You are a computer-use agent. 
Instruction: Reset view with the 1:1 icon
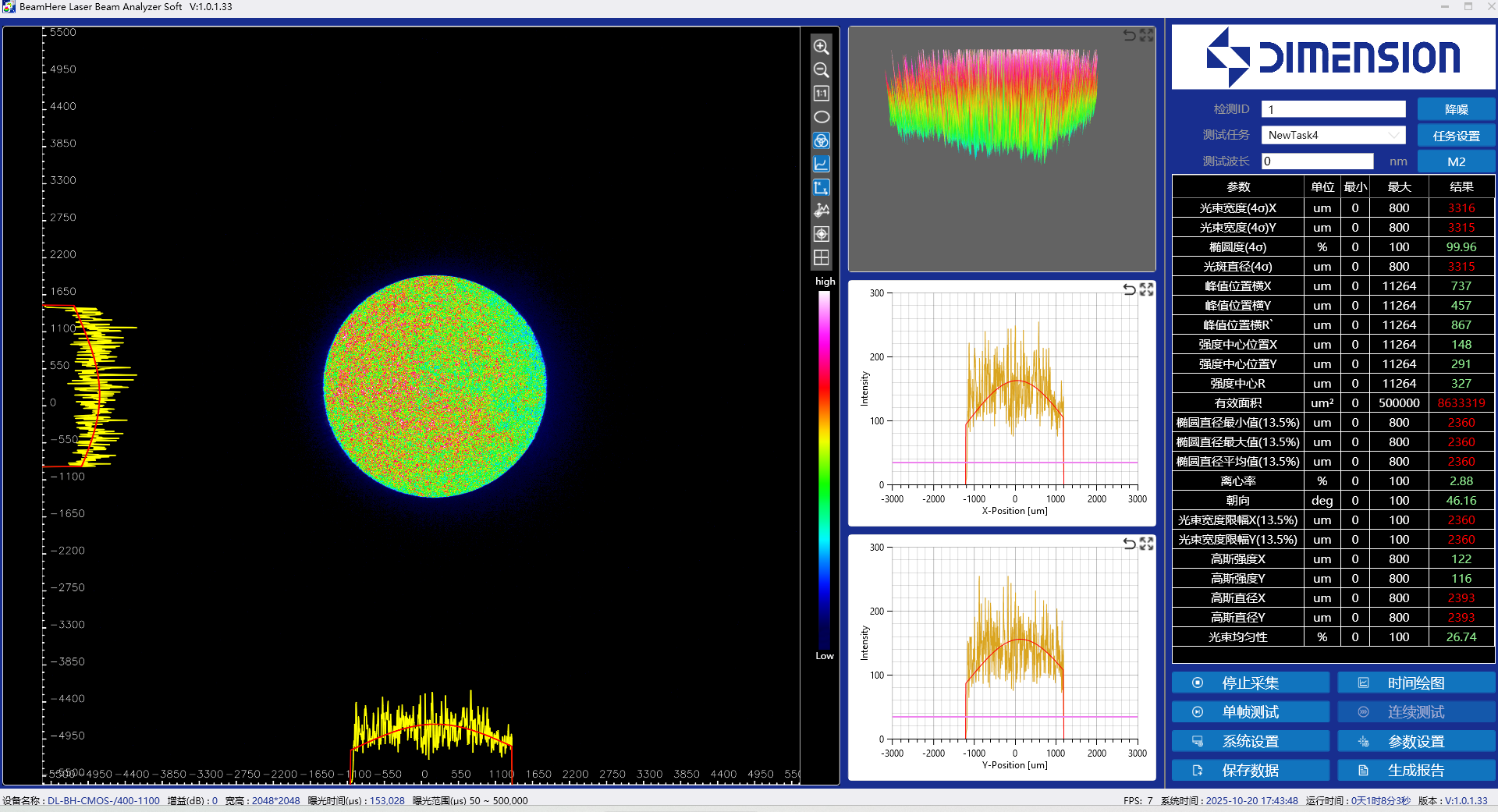tap(821, 94)
